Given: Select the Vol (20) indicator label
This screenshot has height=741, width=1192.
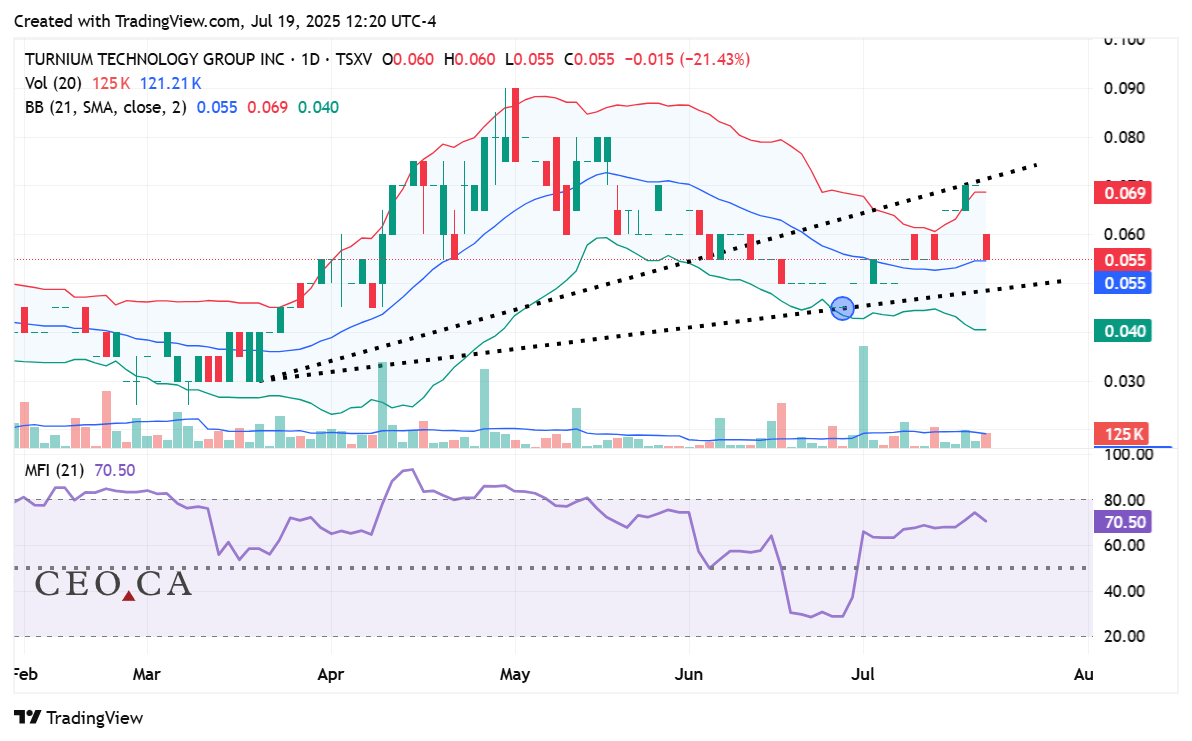Looking at the screenshot, I should (x=53, y=84).
